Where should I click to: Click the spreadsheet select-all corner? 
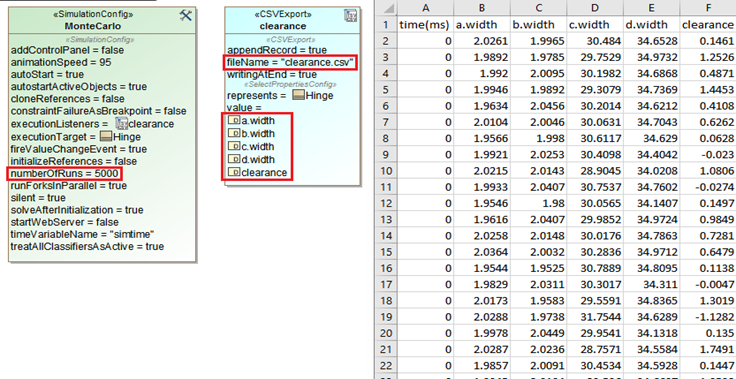point(385,8)
